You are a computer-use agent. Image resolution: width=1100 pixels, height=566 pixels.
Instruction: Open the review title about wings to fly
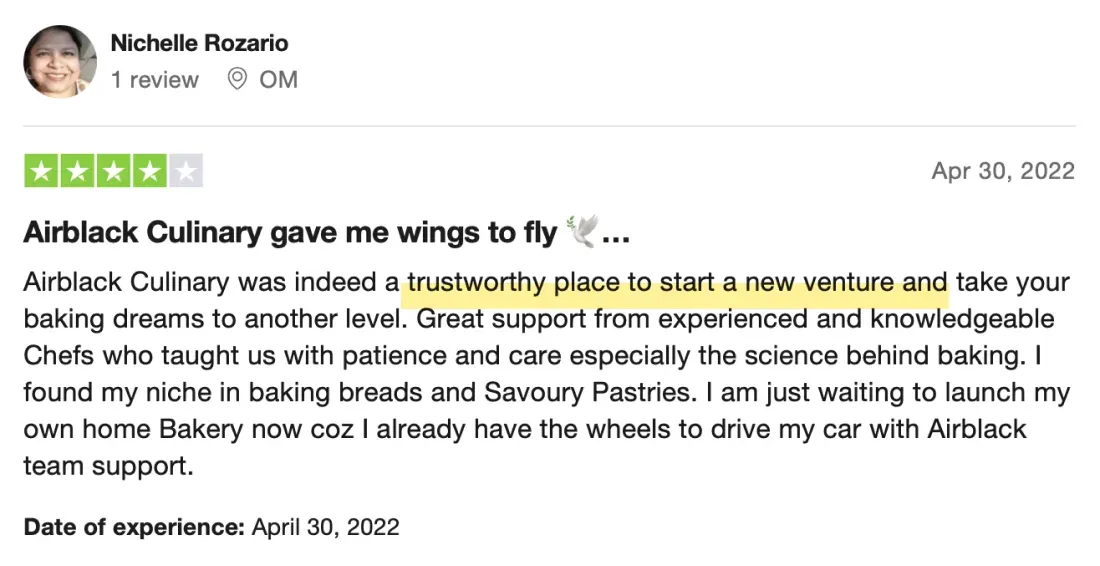(327, 232)
